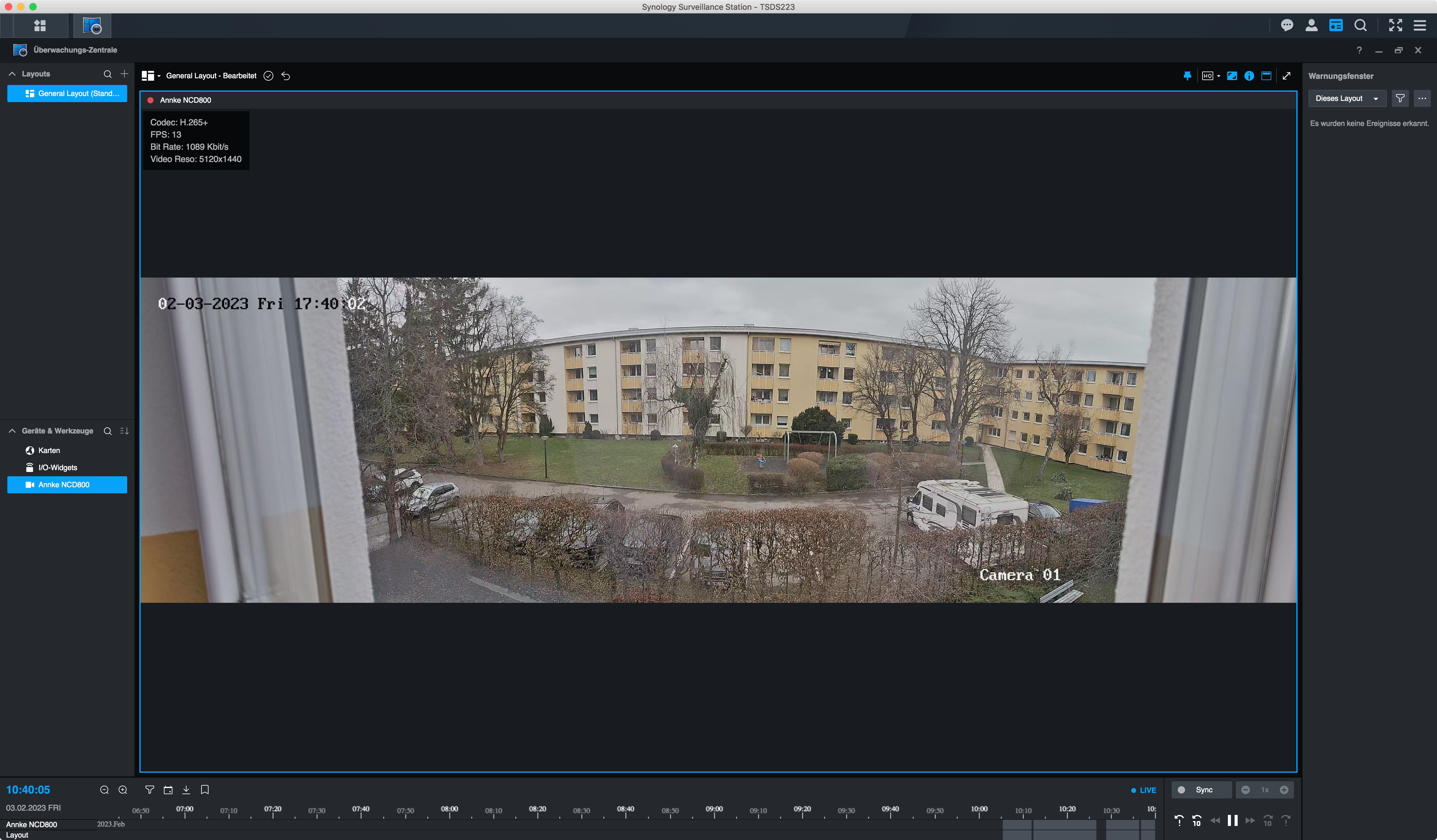Open the HD stream quality dropdown
Screen dimensions: 1437x840
coord(1211,76)
